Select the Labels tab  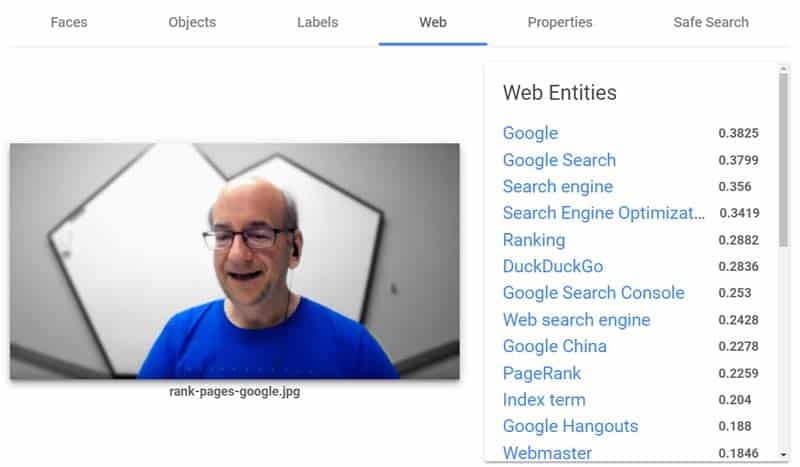(317, 22)
